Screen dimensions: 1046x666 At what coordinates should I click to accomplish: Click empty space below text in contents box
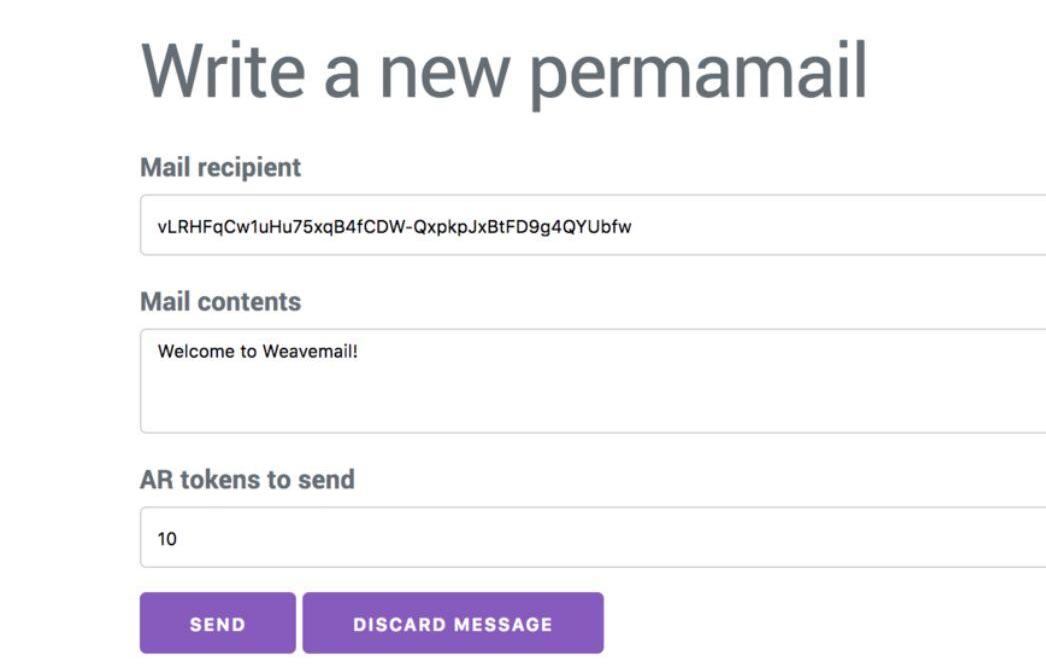coord(592,405)
